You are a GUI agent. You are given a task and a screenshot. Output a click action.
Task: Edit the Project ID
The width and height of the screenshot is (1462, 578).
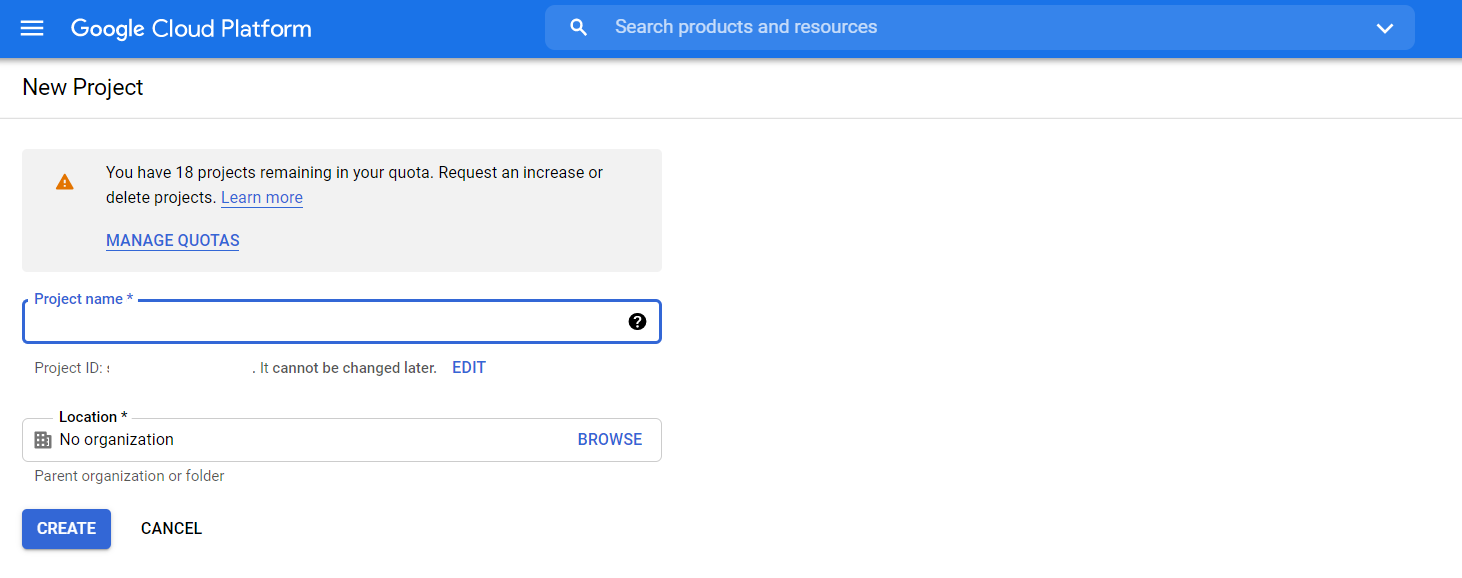click(468, 368)
